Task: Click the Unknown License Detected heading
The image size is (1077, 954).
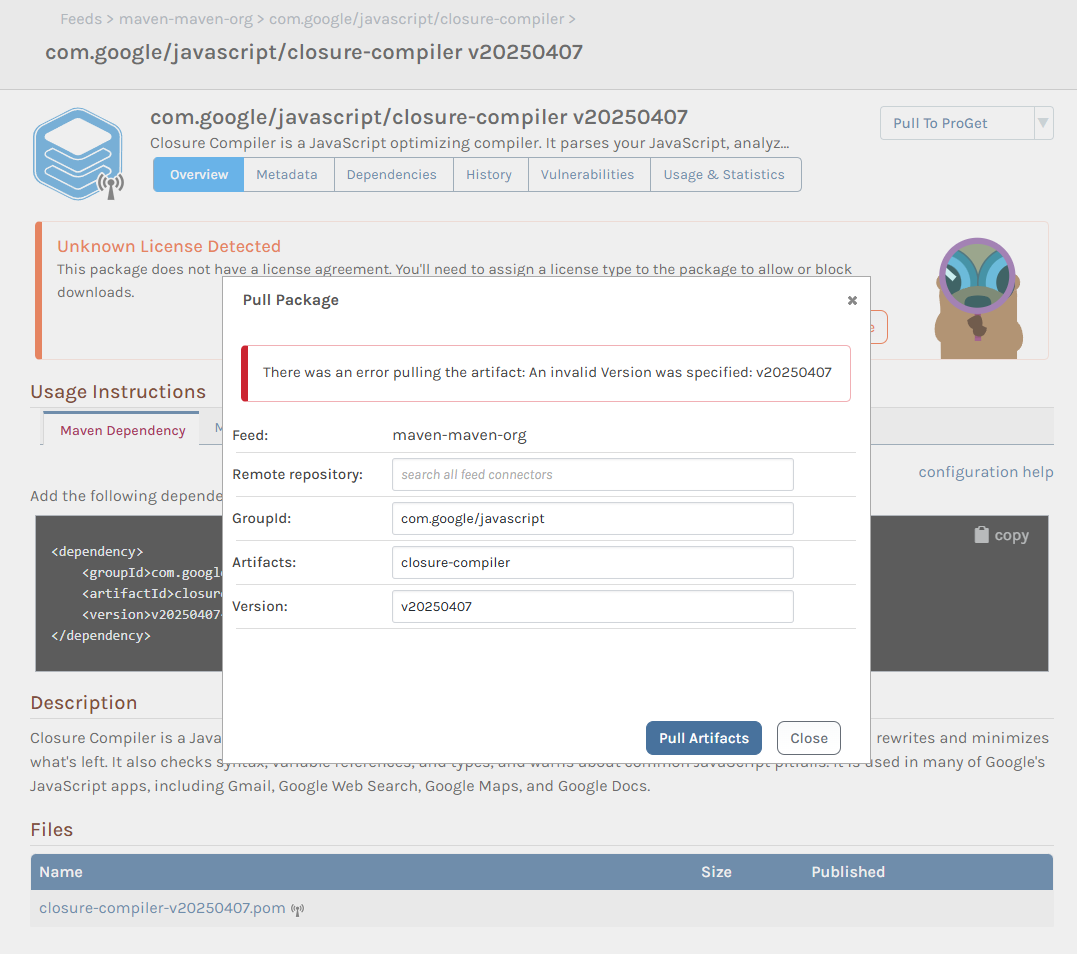Action: [x=169, y=246]
